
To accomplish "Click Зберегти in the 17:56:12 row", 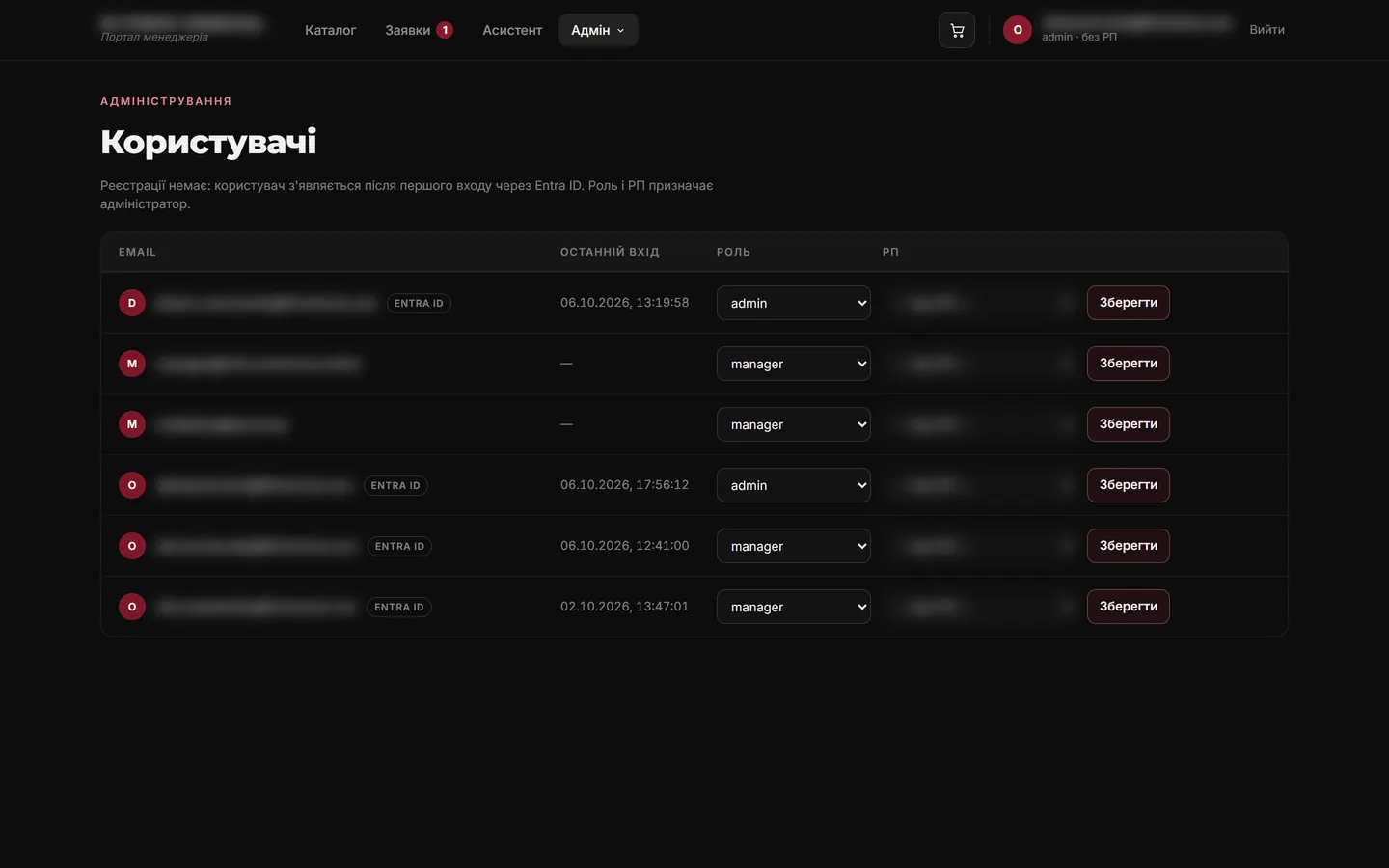I will [x=1129, y=485].
